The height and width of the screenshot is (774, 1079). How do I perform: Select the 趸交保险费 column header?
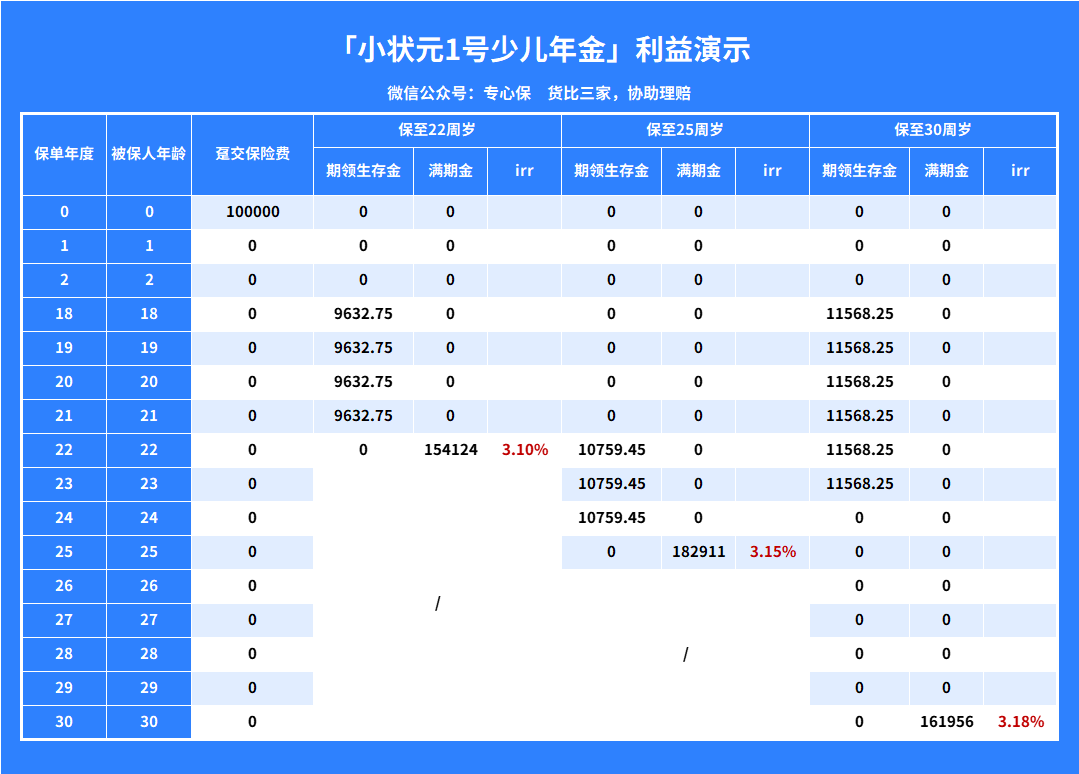pyautogui.click(x=252, y=154)
